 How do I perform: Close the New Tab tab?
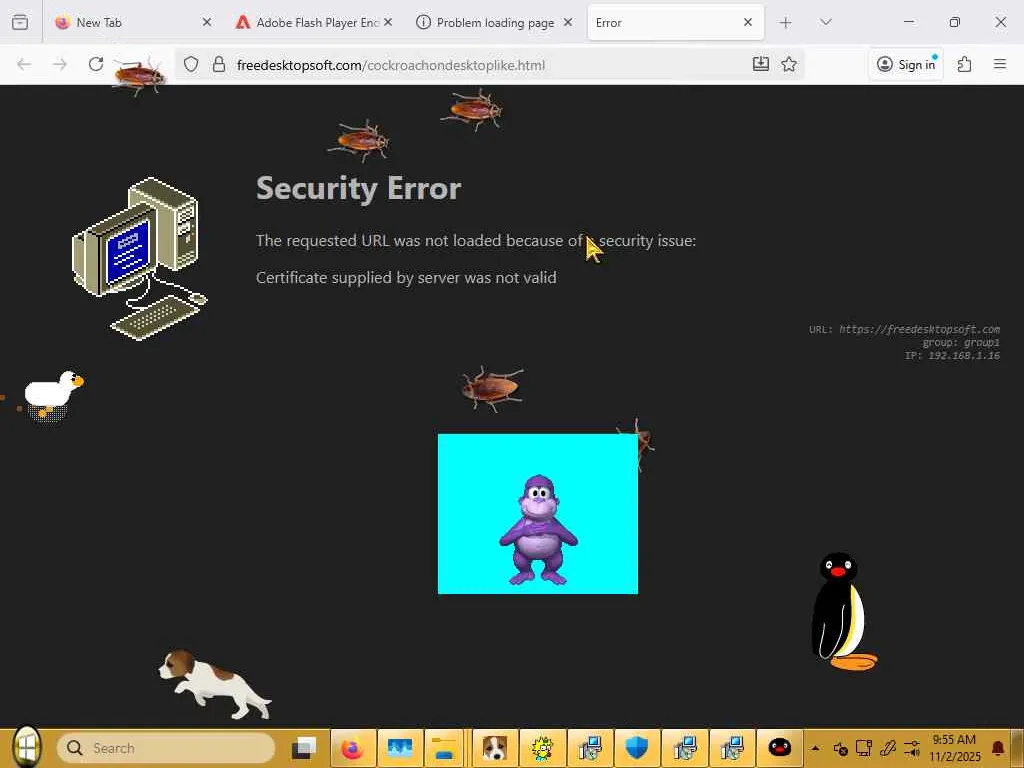tap(206, 22)
